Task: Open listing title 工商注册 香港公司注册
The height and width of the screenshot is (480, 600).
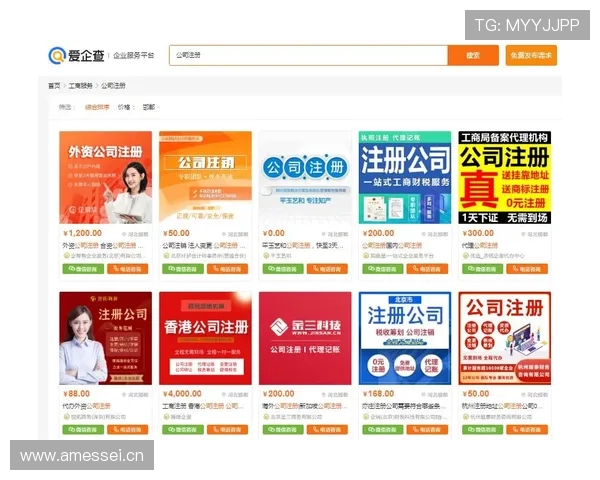Action: coord(203,406)
